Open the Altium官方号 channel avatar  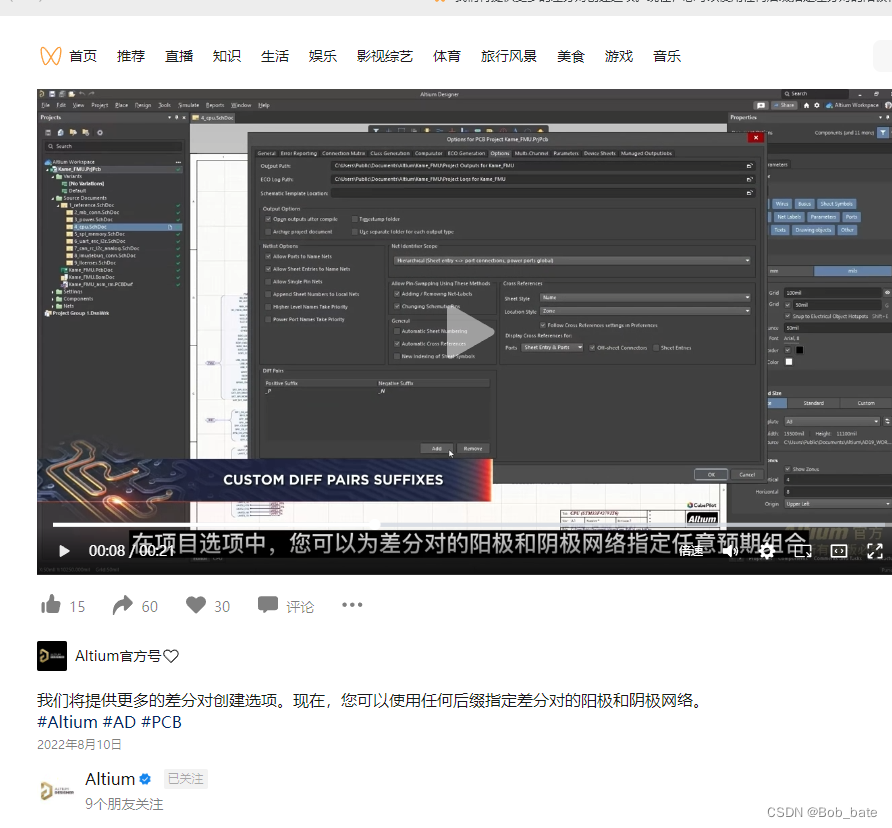[x=52, y=656]
